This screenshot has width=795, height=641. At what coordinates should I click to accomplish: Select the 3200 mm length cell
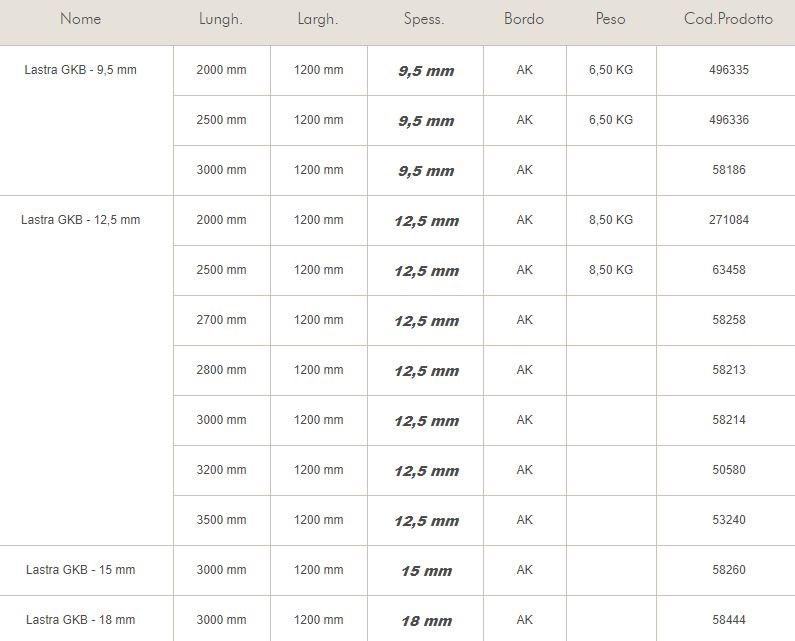coord(221,470)
